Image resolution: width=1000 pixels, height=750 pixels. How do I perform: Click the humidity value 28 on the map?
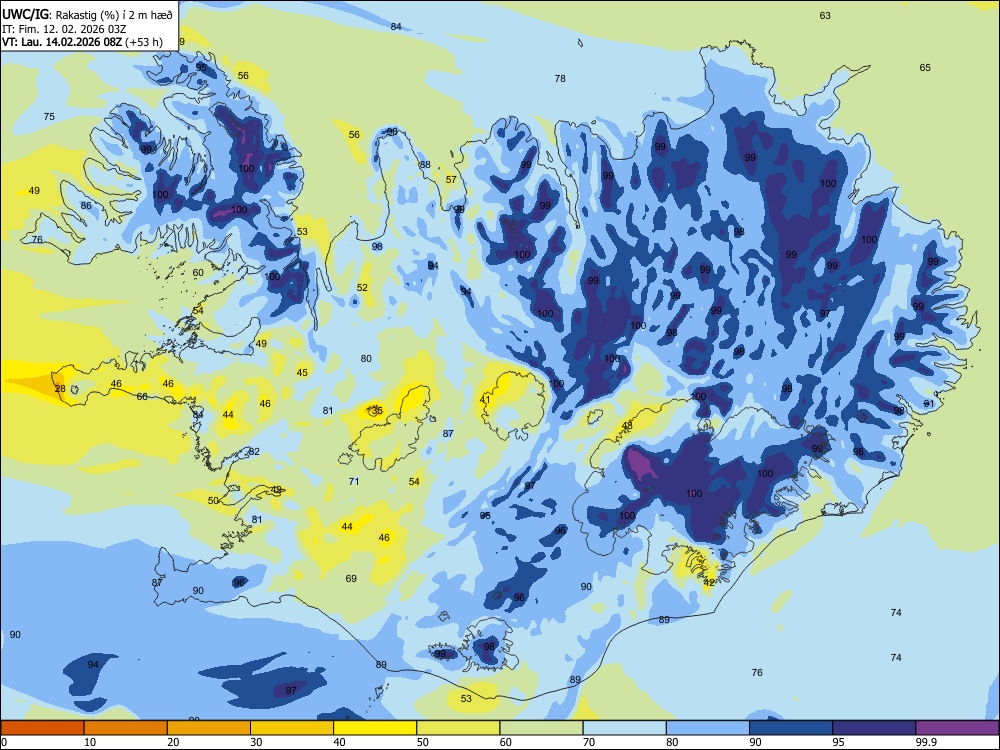point(60,388)
